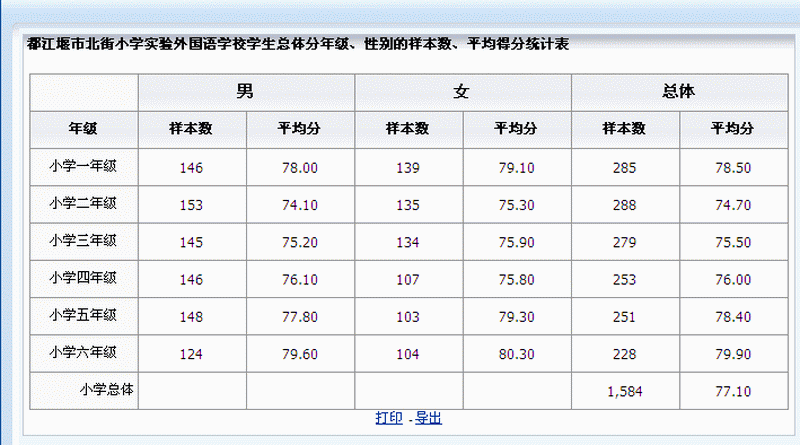Click the 样本数 header under 男
Screen dimensions: 800x445
pyautogui.click(x=190, y=128)
